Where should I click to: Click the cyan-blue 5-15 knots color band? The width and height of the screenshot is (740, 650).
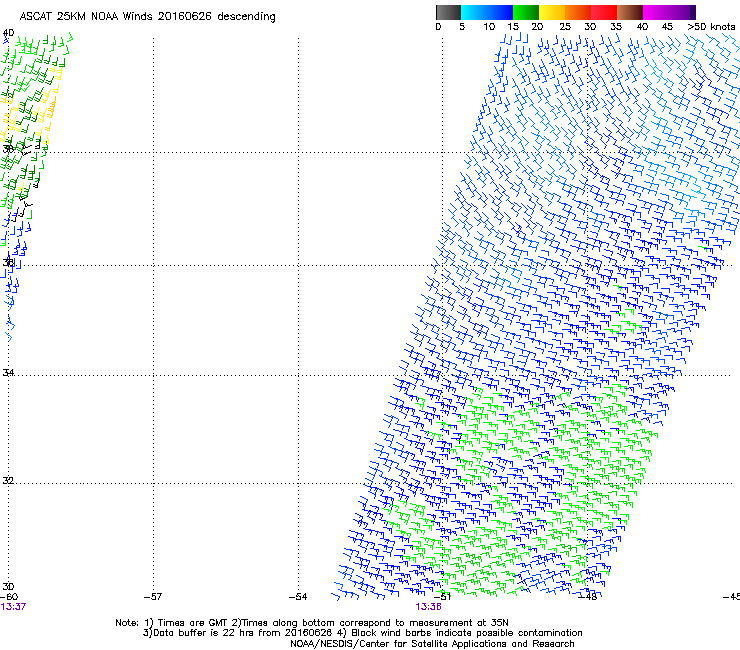coord(487,12)
